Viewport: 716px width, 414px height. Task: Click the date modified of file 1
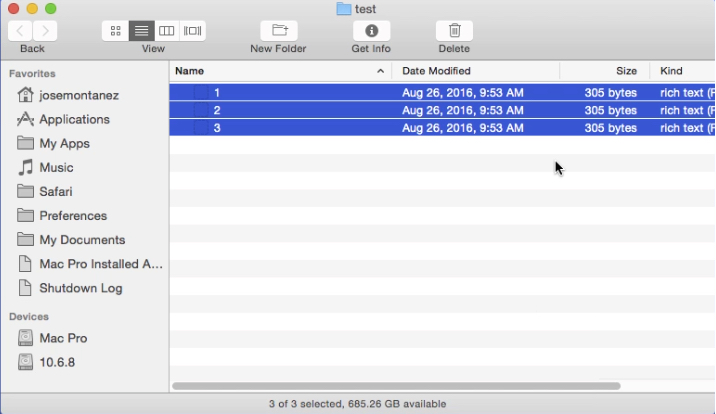(463, 93)
